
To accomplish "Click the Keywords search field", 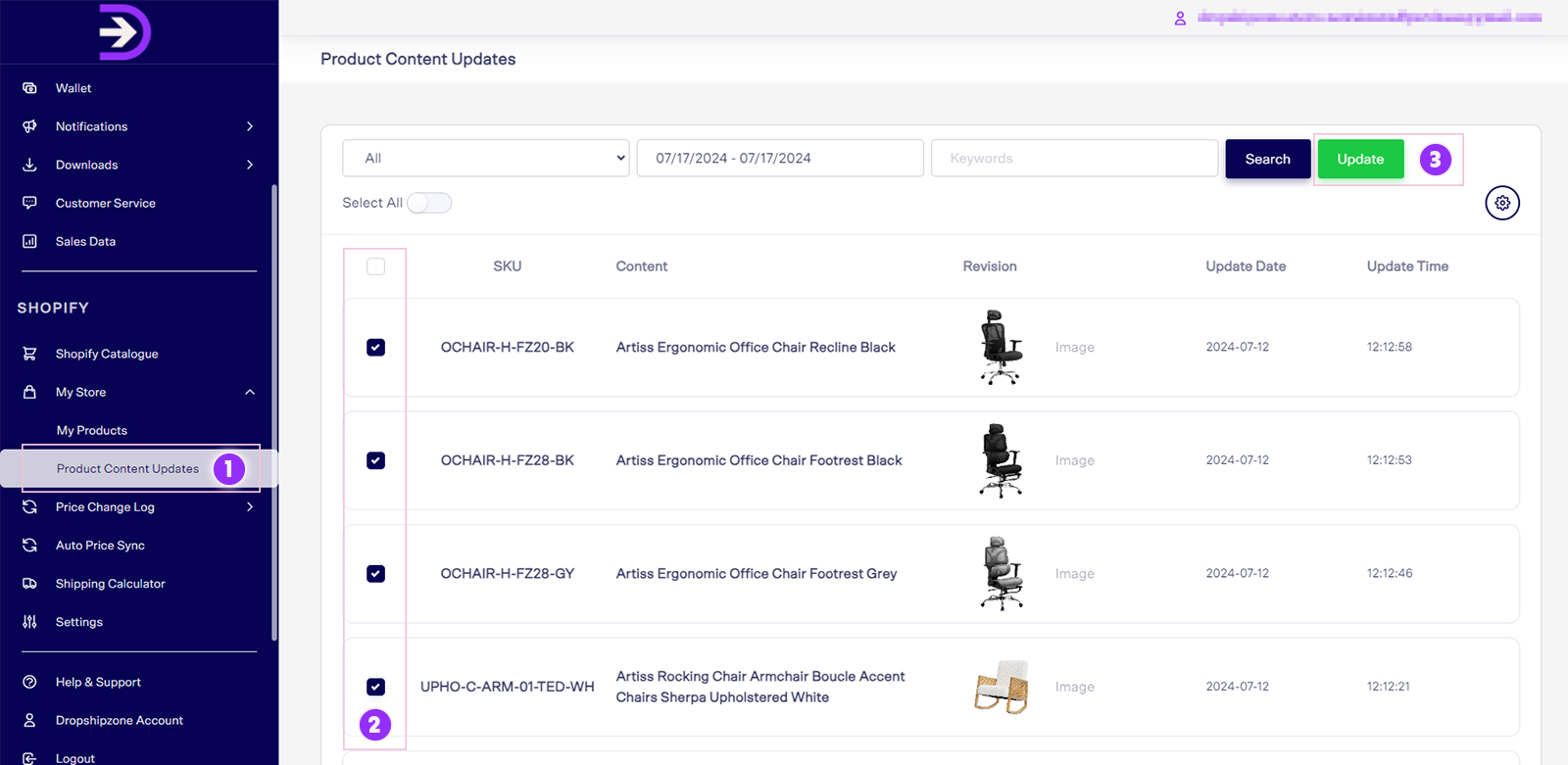I will tap(1074, 158).
